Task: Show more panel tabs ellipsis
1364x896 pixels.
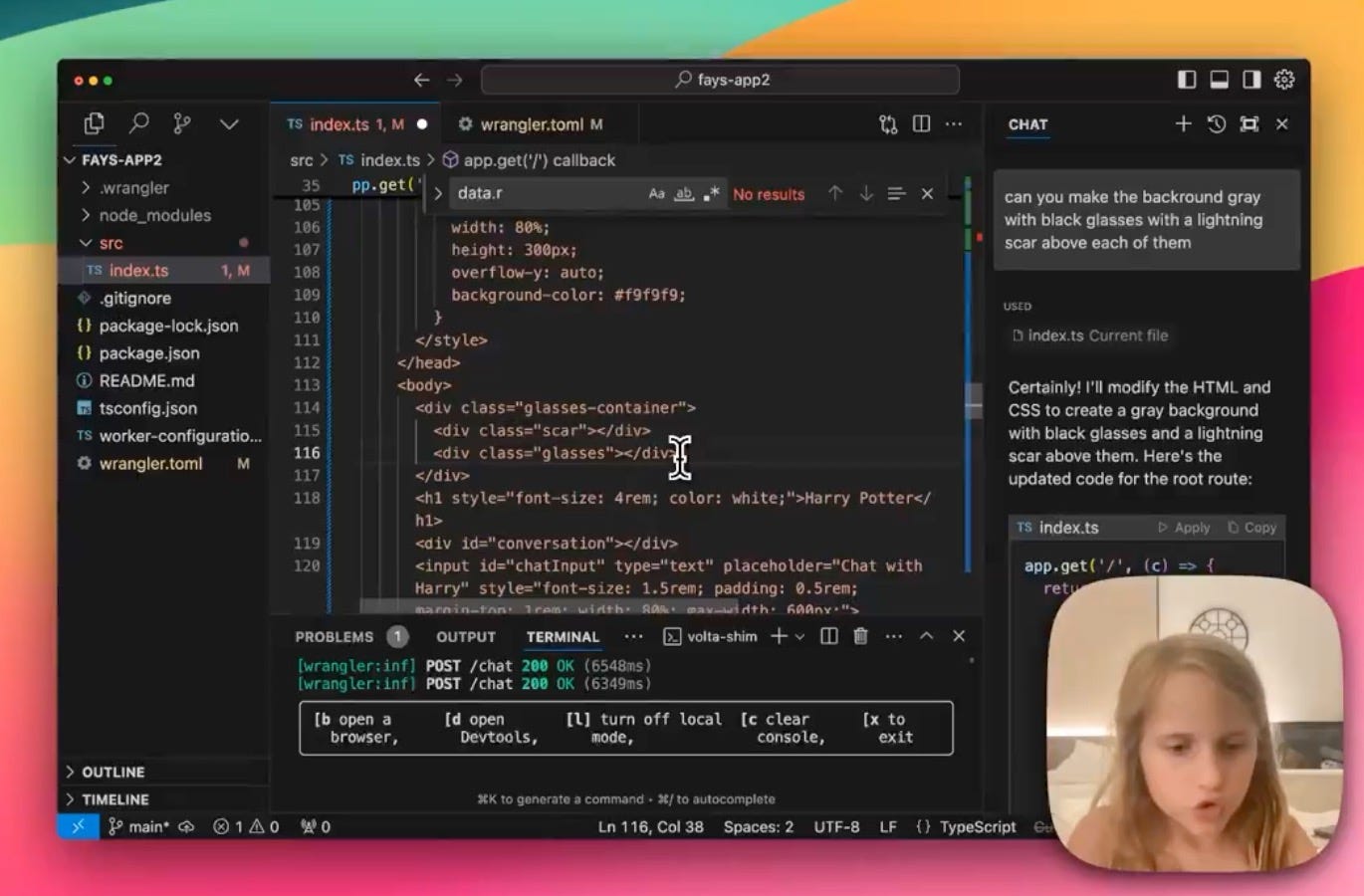Action: click(x=633, y=636)
